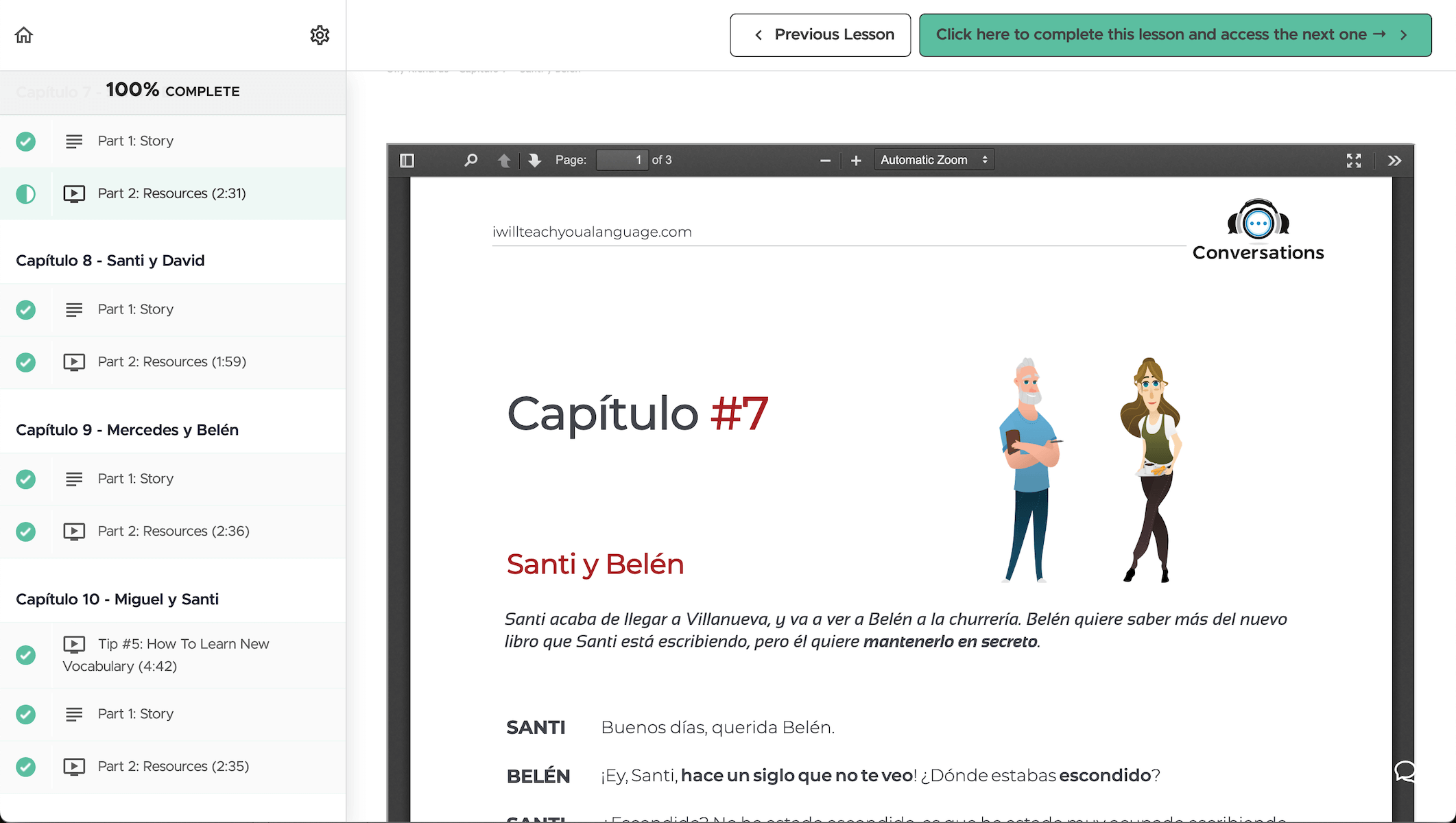1456x823 pixels.
Task: Toggle the PDF sidebar panel
Action: point(407,159)
